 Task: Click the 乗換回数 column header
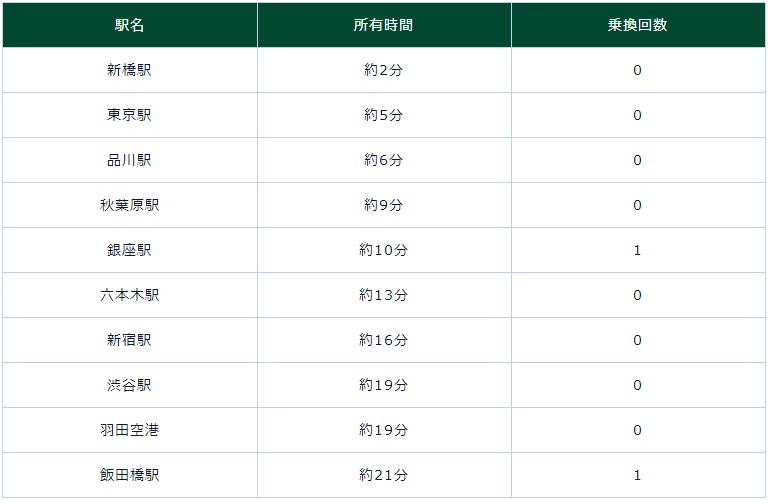pos(638,25)
